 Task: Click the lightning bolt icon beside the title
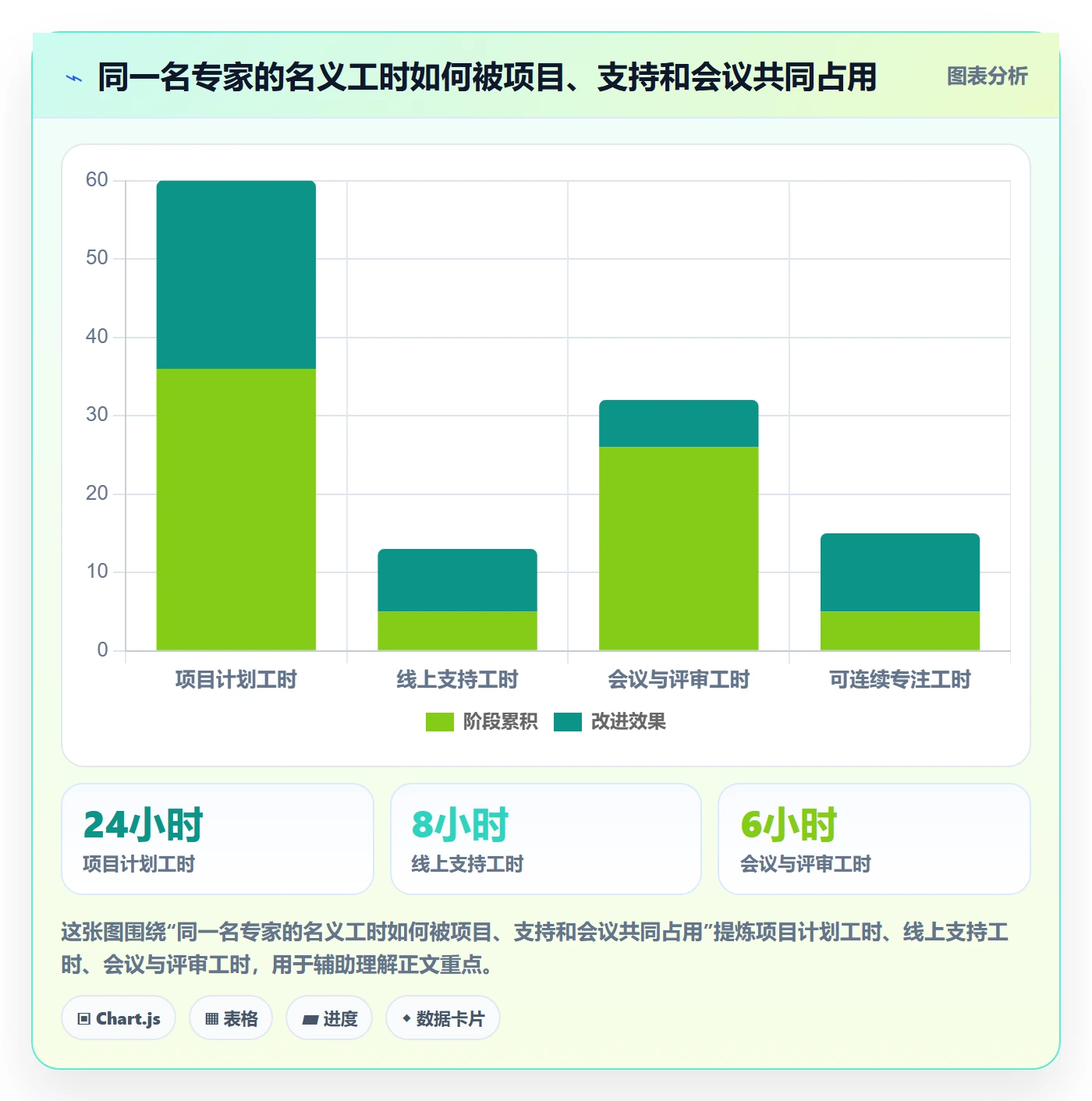[74, 78]
